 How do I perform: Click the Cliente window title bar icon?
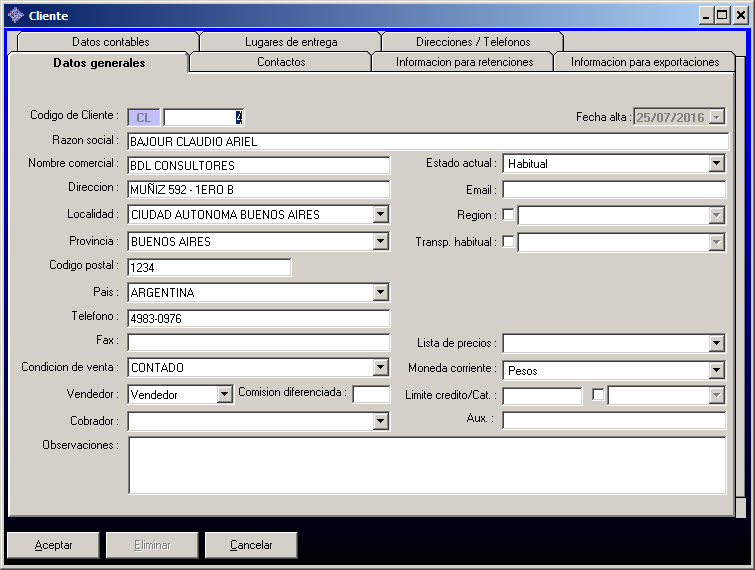[x=15, y=15]
